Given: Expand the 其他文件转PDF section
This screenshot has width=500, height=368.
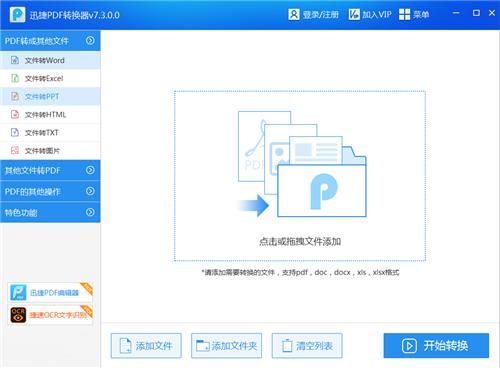Looking at the screenshot, I should [50, 170].
